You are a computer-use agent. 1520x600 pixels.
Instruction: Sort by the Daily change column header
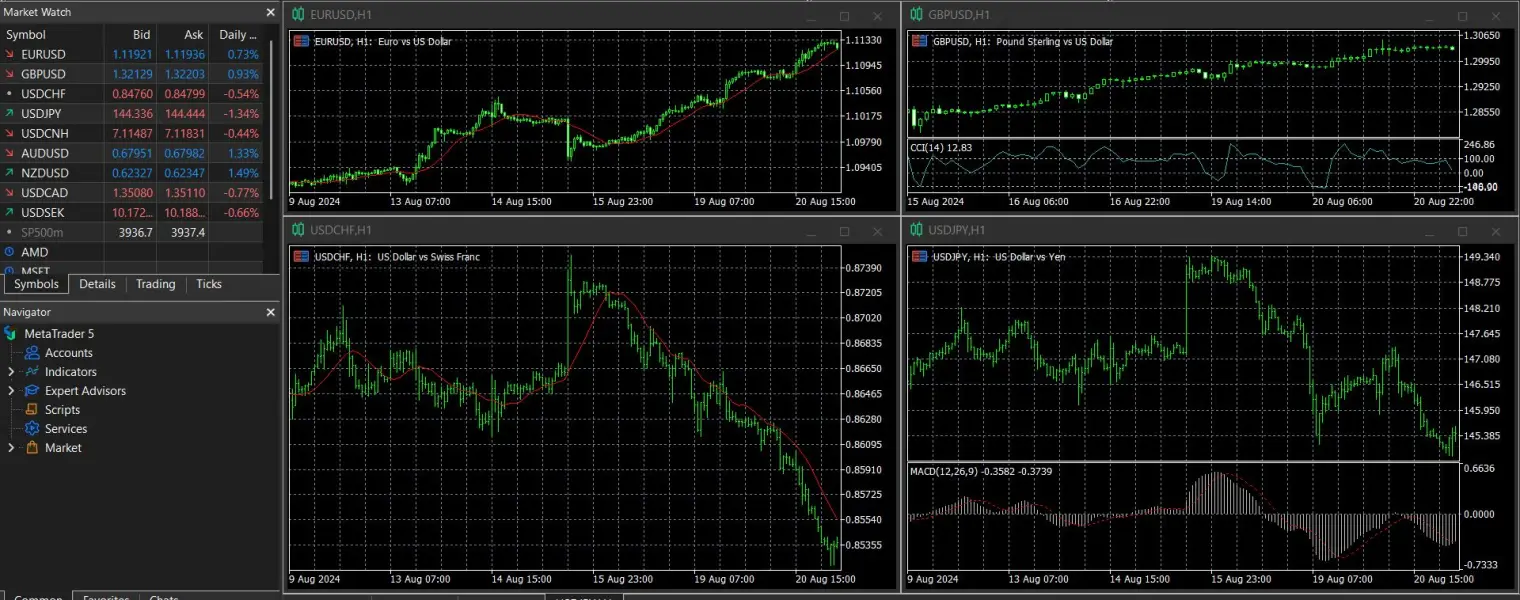[238, 35]
